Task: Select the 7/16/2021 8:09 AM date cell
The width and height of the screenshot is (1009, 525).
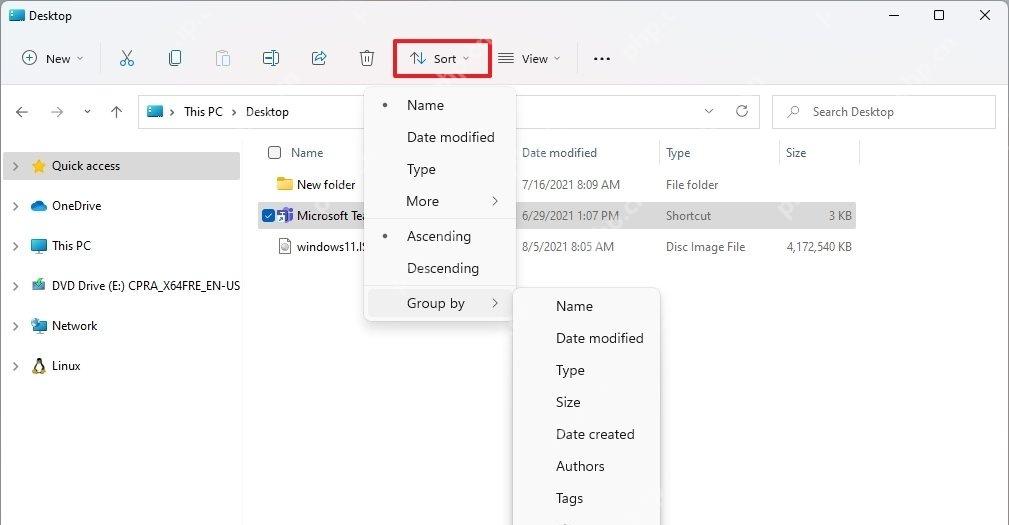Action: (x=571, y=185)
